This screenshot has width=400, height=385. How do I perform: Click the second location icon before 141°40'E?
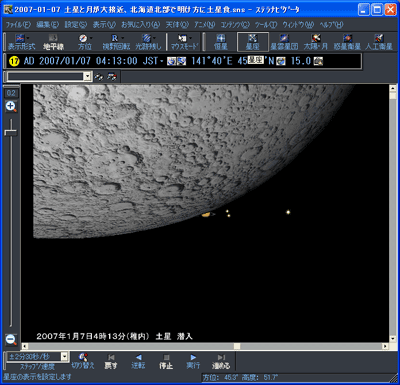[181, 61]
